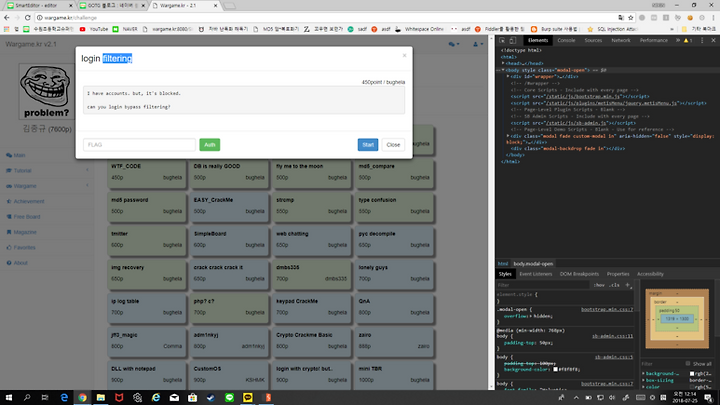Expand the head element node

coord(503,63)
